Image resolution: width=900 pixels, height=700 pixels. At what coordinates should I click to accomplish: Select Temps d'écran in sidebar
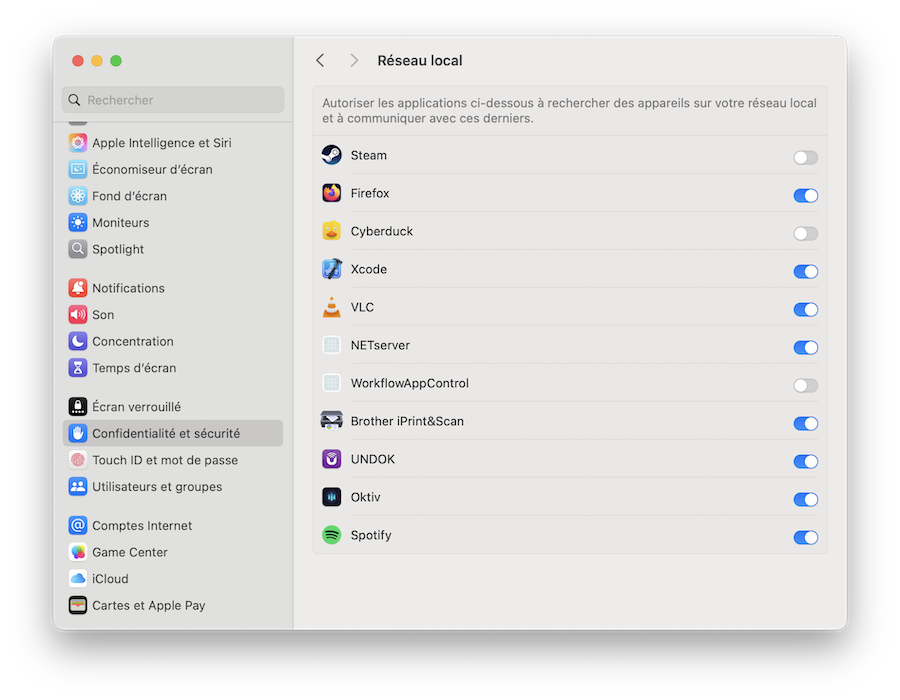click(173, 368)
